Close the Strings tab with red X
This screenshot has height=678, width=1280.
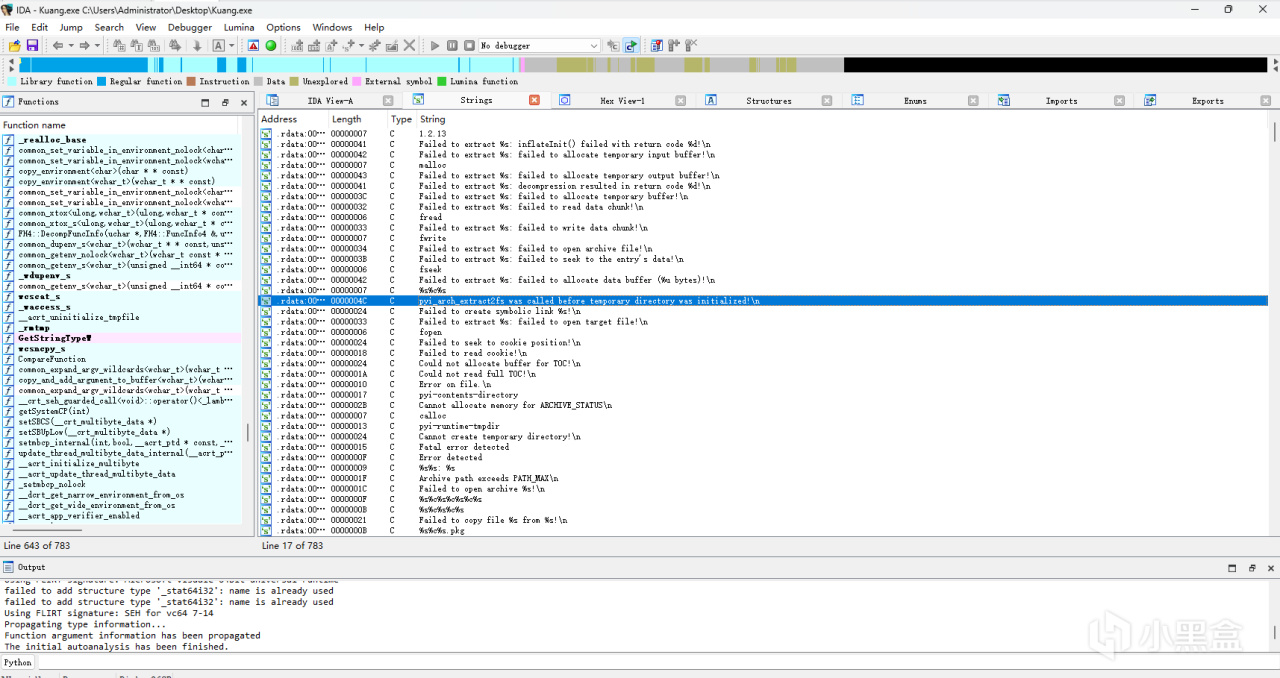(534, 100)
